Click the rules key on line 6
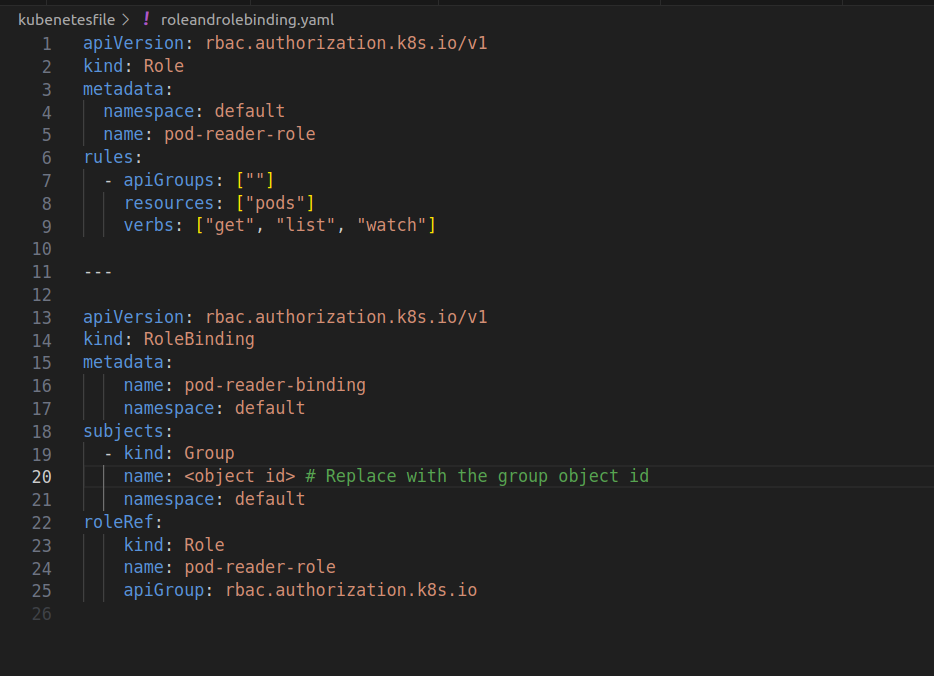 click(108, 157)
